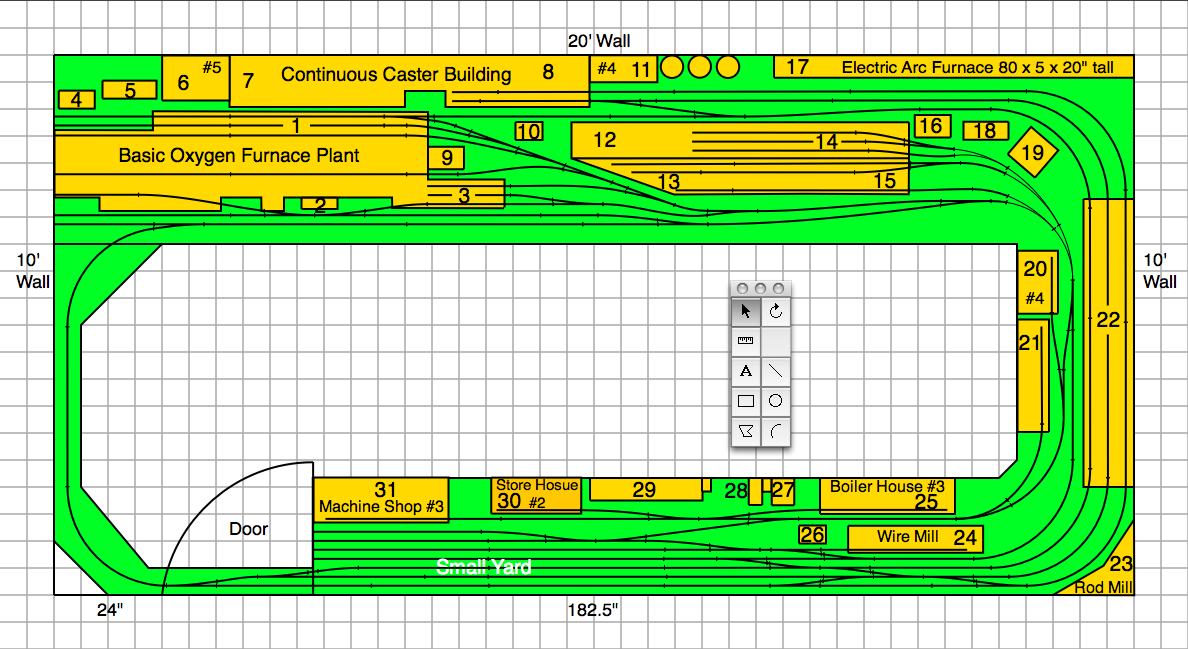Close the floating tool palette
The height and width of the screenshot is (649, 1188).
coord(743,288)
